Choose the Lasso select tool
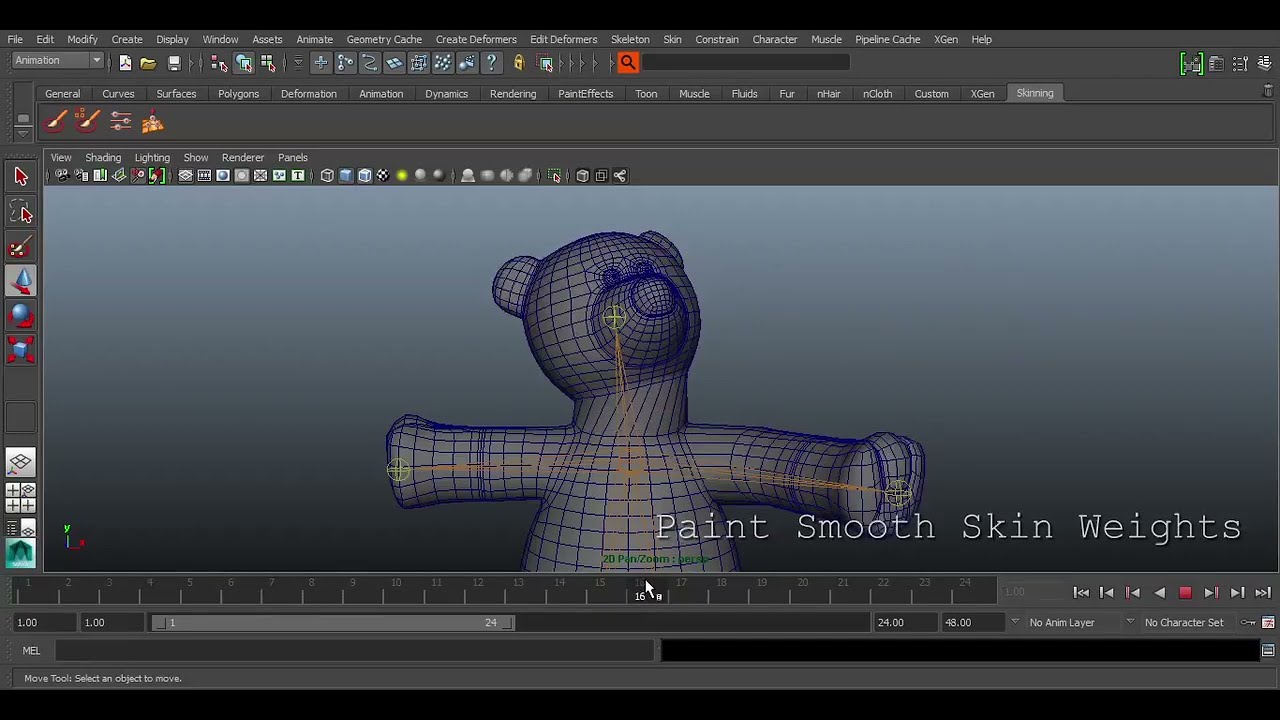 pos(21,212)
